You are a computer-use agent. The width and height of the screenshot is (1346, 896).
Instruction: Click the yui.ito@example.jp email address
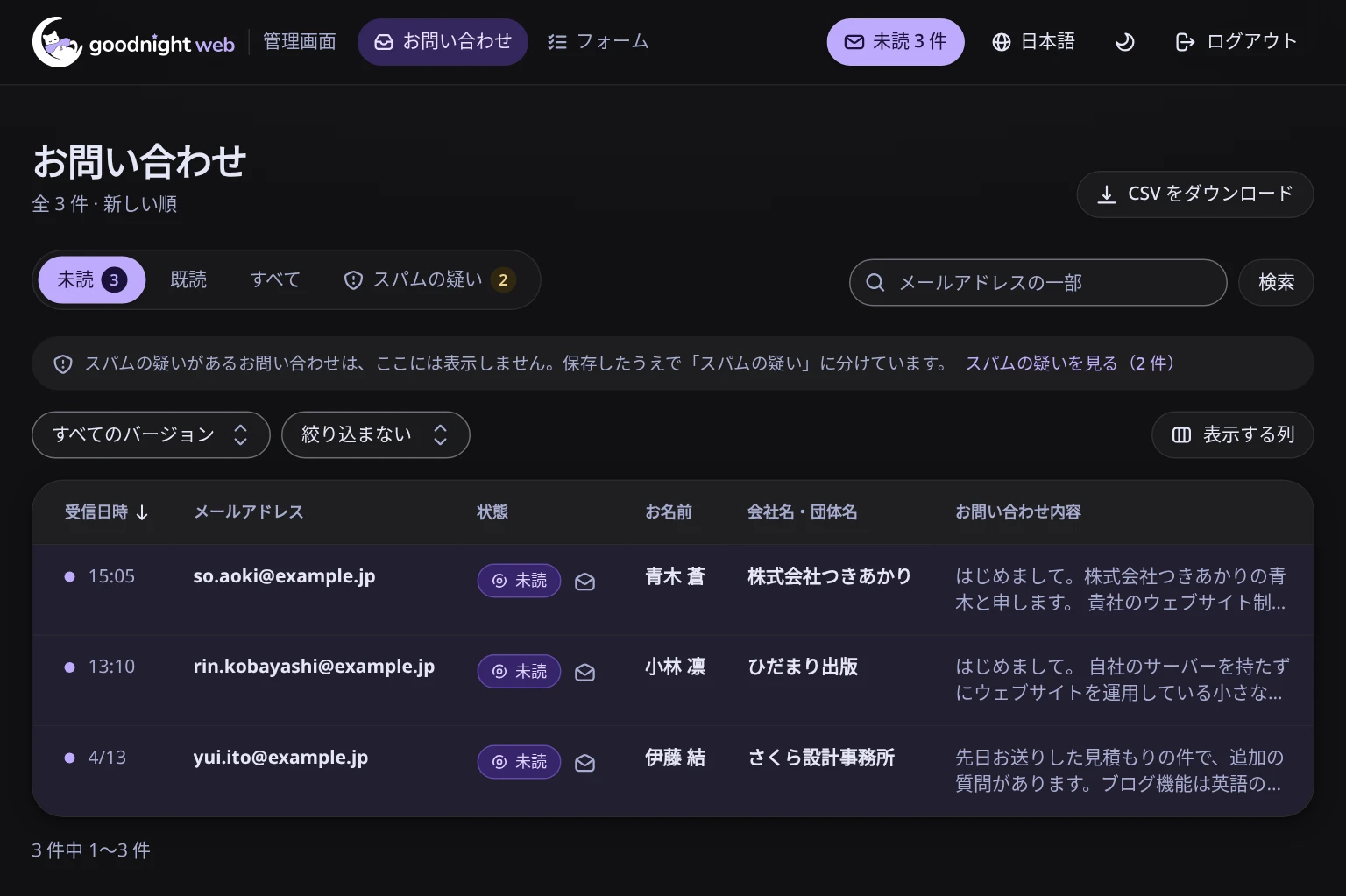(x=280, y=758)
